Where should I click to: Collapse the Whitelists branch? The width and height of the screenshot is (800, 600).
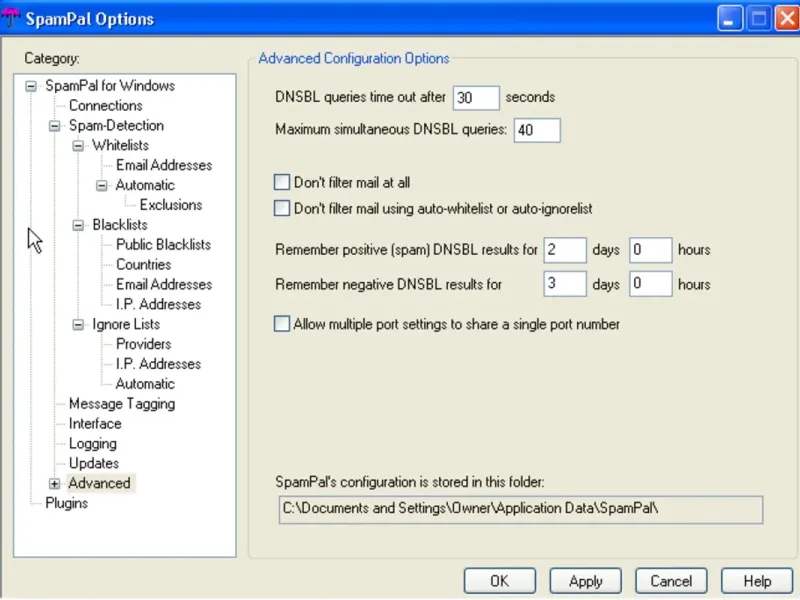point(78,145)
